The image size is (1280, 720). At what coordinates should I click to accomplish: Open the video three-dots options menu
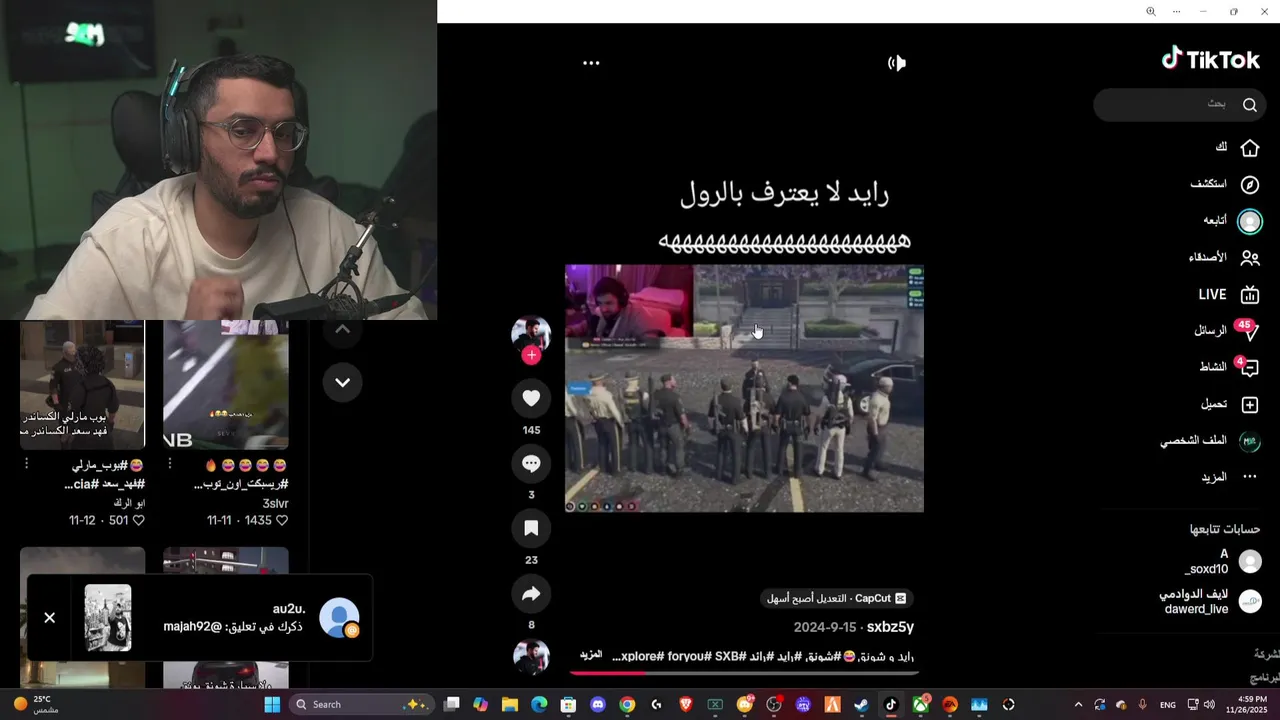tap(591, 63)
